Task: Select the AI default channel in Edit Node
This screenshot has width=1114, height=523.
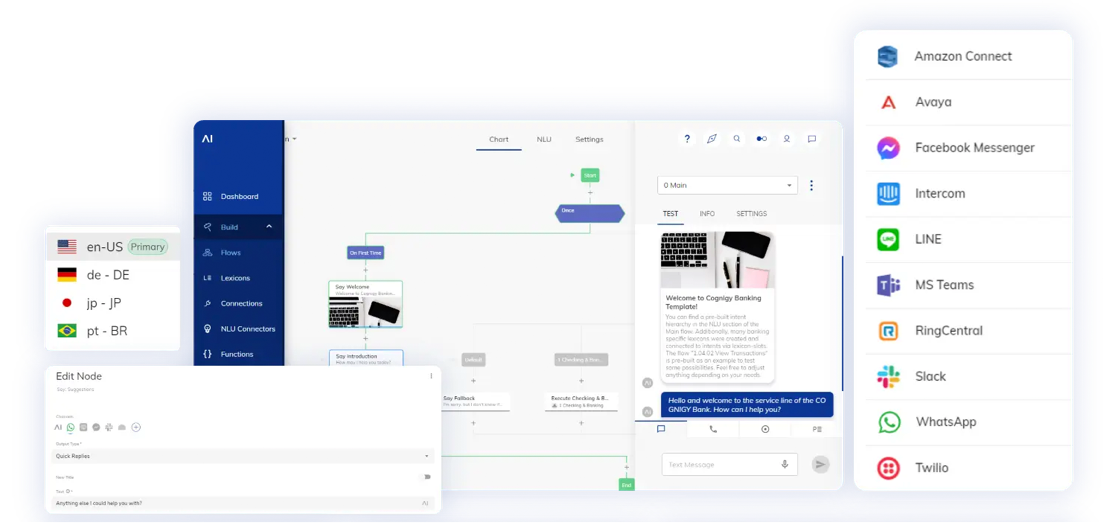Action: pos(58,427)
